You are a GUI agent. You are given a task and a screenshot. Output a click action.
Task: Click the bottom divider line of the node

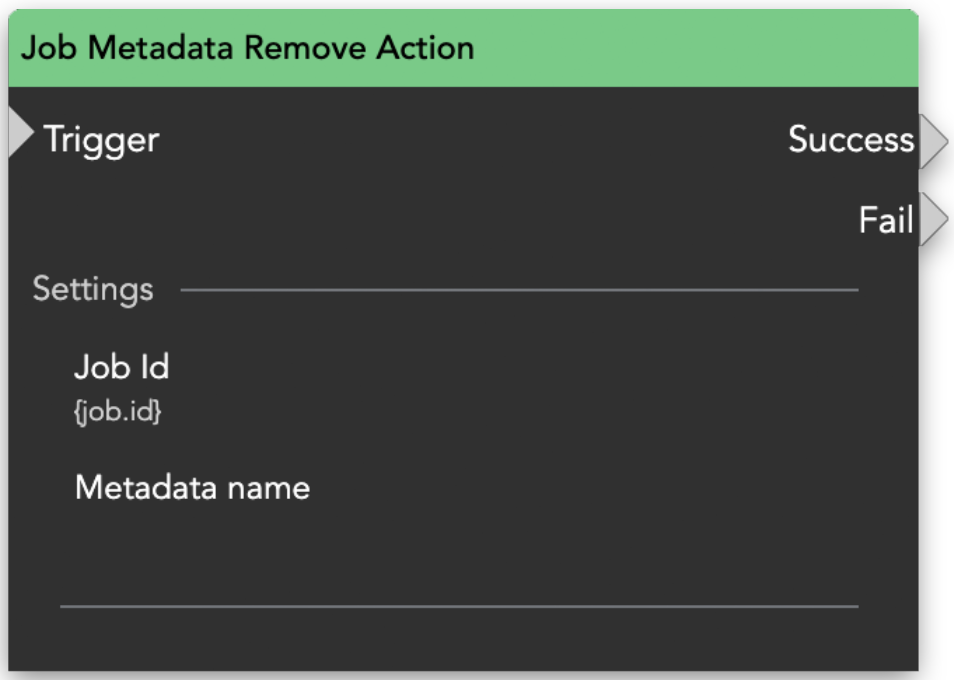coord(460,606)
